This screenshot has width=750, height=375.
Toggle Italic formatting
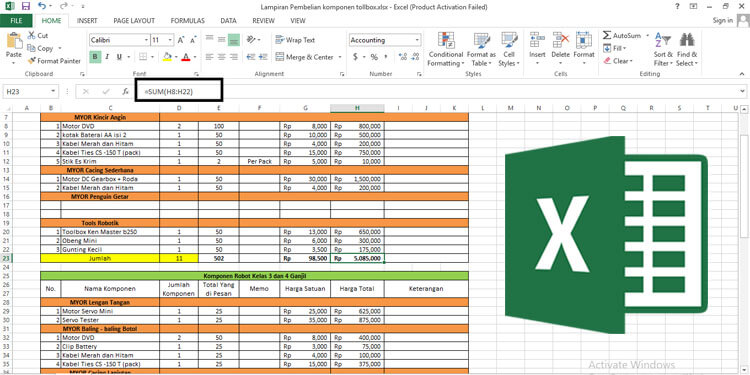pyautogui.click(x=107, y=57)
